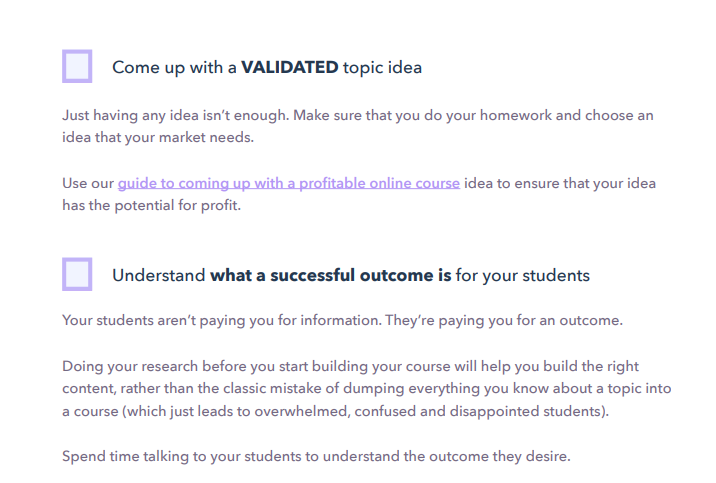Click the words "Come up with a"
Screen dimensions: 716x483
coord(174,68)
